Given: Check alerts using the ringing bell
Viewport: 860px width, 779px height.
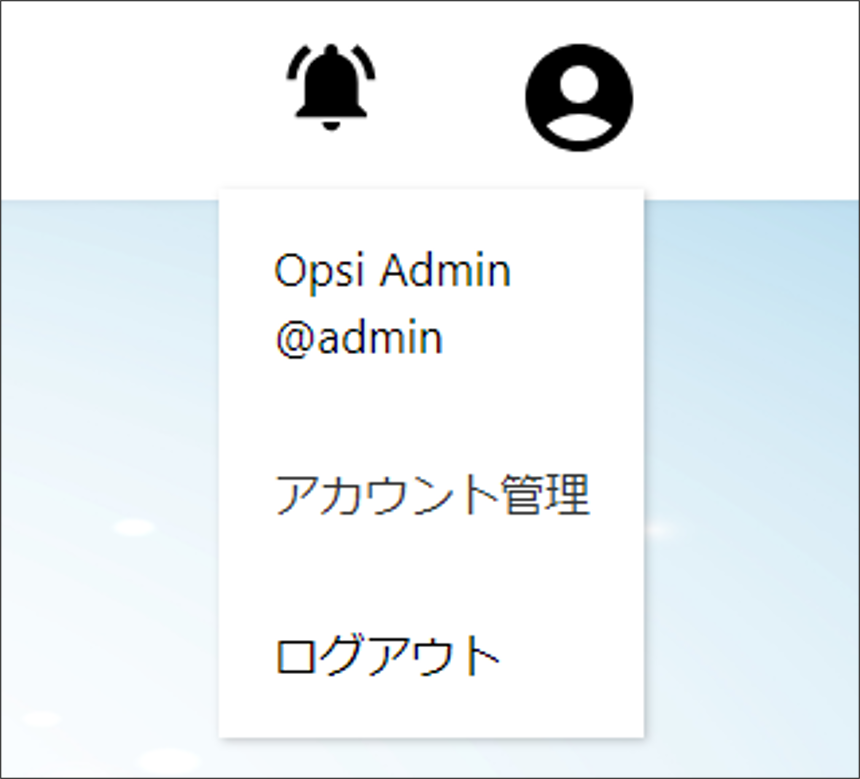Looking at the screenshot, I should (x=331, y=88).
